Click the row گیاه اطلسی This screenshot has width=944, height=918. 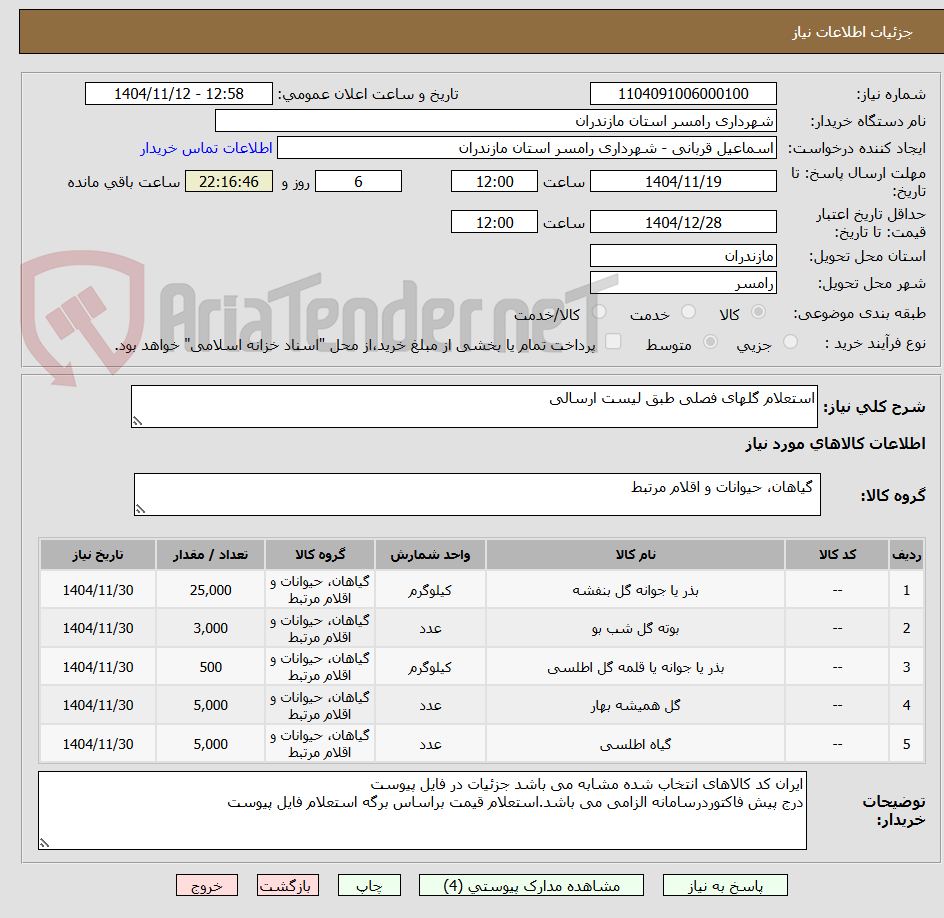click(x=482, y=744)
